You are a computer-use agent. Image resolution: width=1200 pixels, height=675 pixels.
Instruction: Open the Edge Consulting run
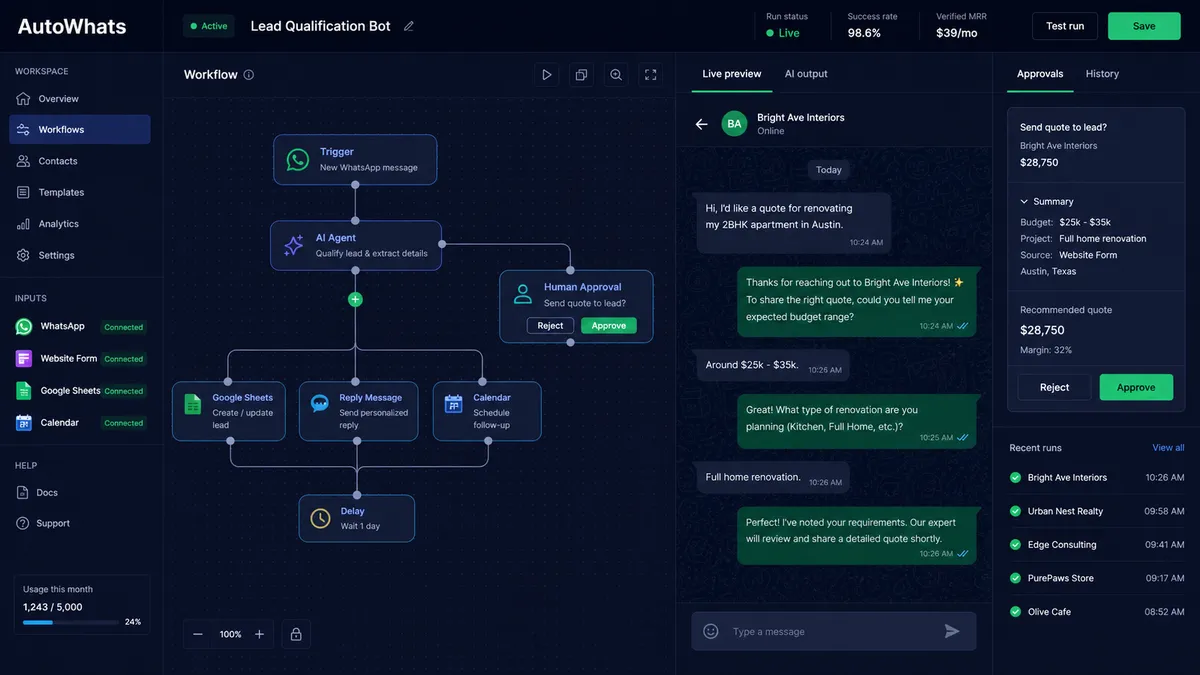pos(1097,545)
